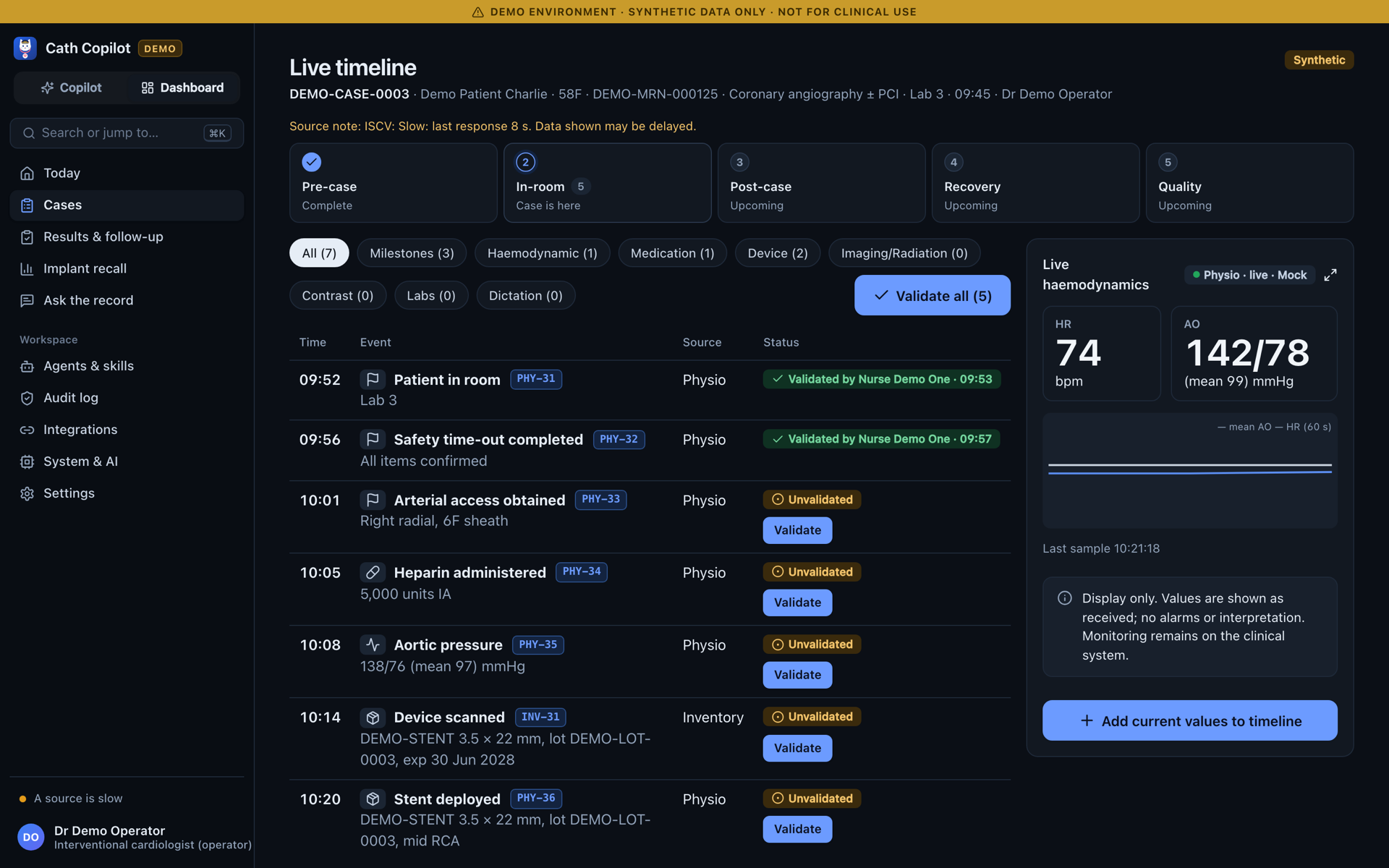Image resolution: width=1389 pixels, height=868 pixels.
Task: Click the info icon in display-only notice
Action: click(x=1065, y=598)
